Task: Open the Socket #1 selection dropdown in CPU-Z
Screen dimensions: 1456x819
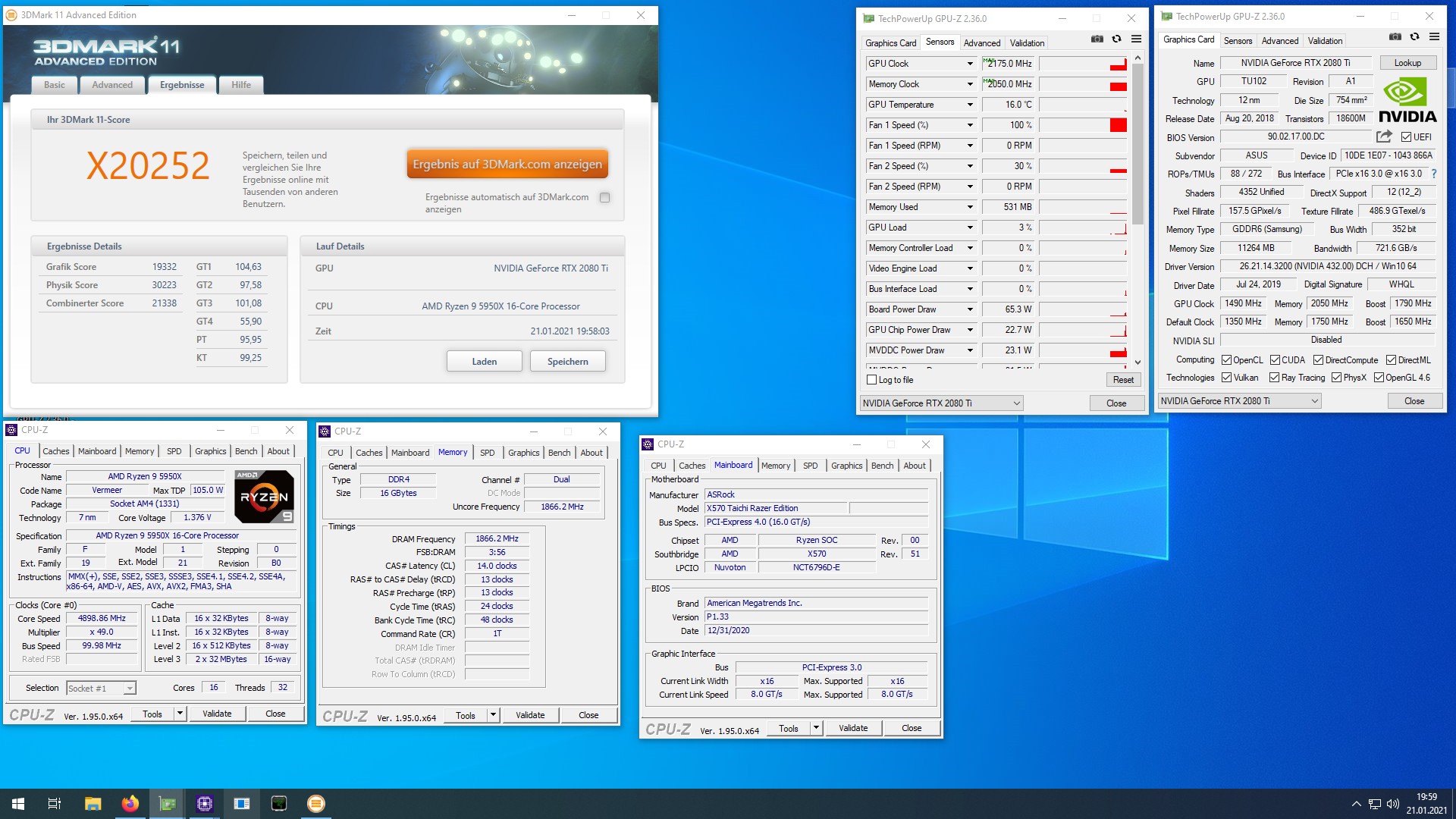Action: pos(101,689)
